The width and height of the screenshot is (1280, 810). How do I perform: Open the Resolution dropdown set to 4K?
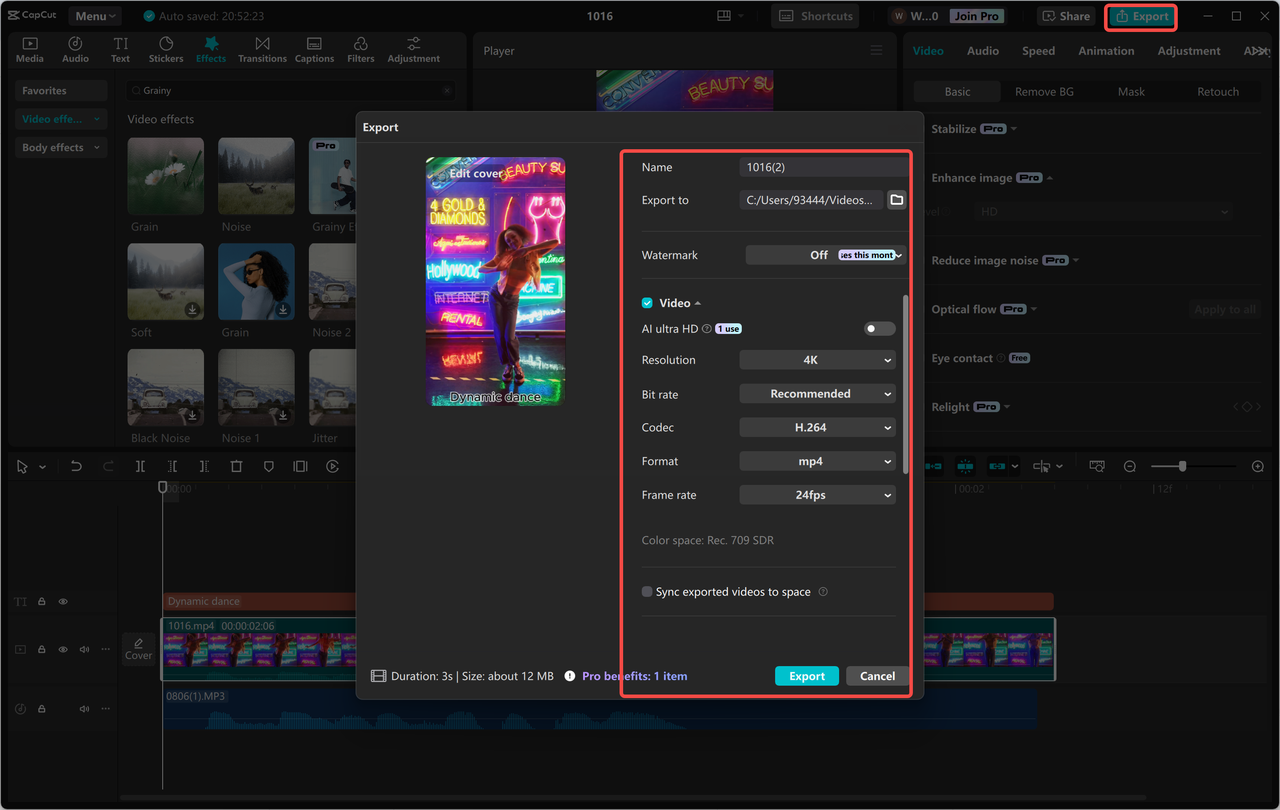817,359
